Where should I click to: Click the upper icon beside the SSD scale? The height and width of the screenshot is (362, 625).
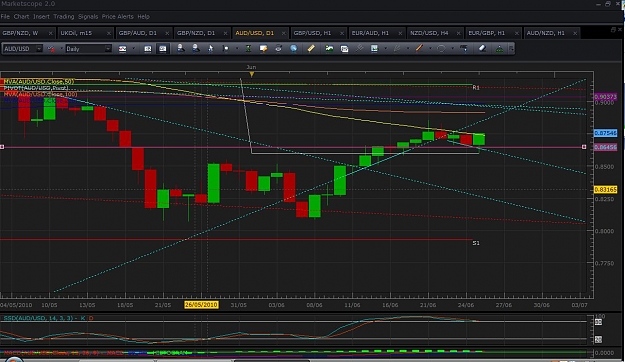[x=598, y=322]
